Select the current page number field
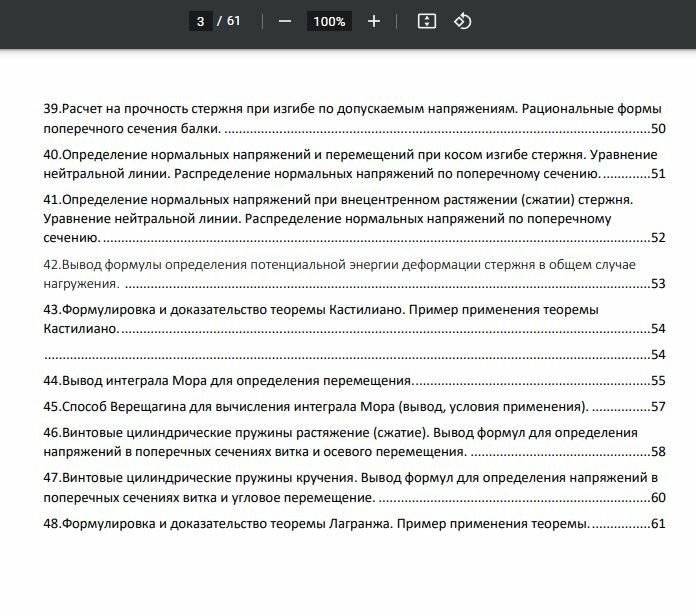Viewport: 696px width, 614px height. tap(200, 21)
